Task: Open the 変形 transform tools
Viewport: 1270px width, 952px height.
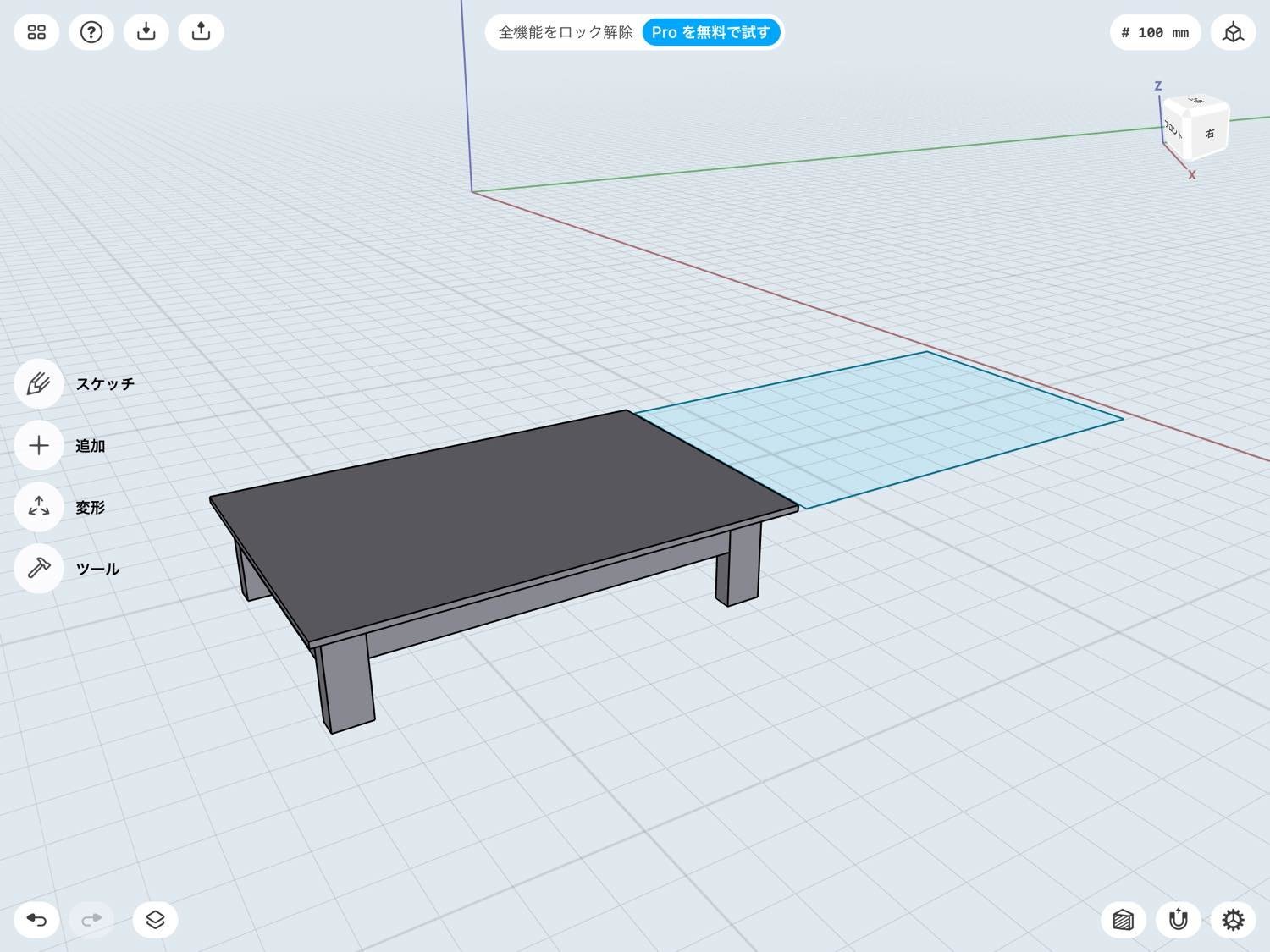Action: (x=39, y=507)
